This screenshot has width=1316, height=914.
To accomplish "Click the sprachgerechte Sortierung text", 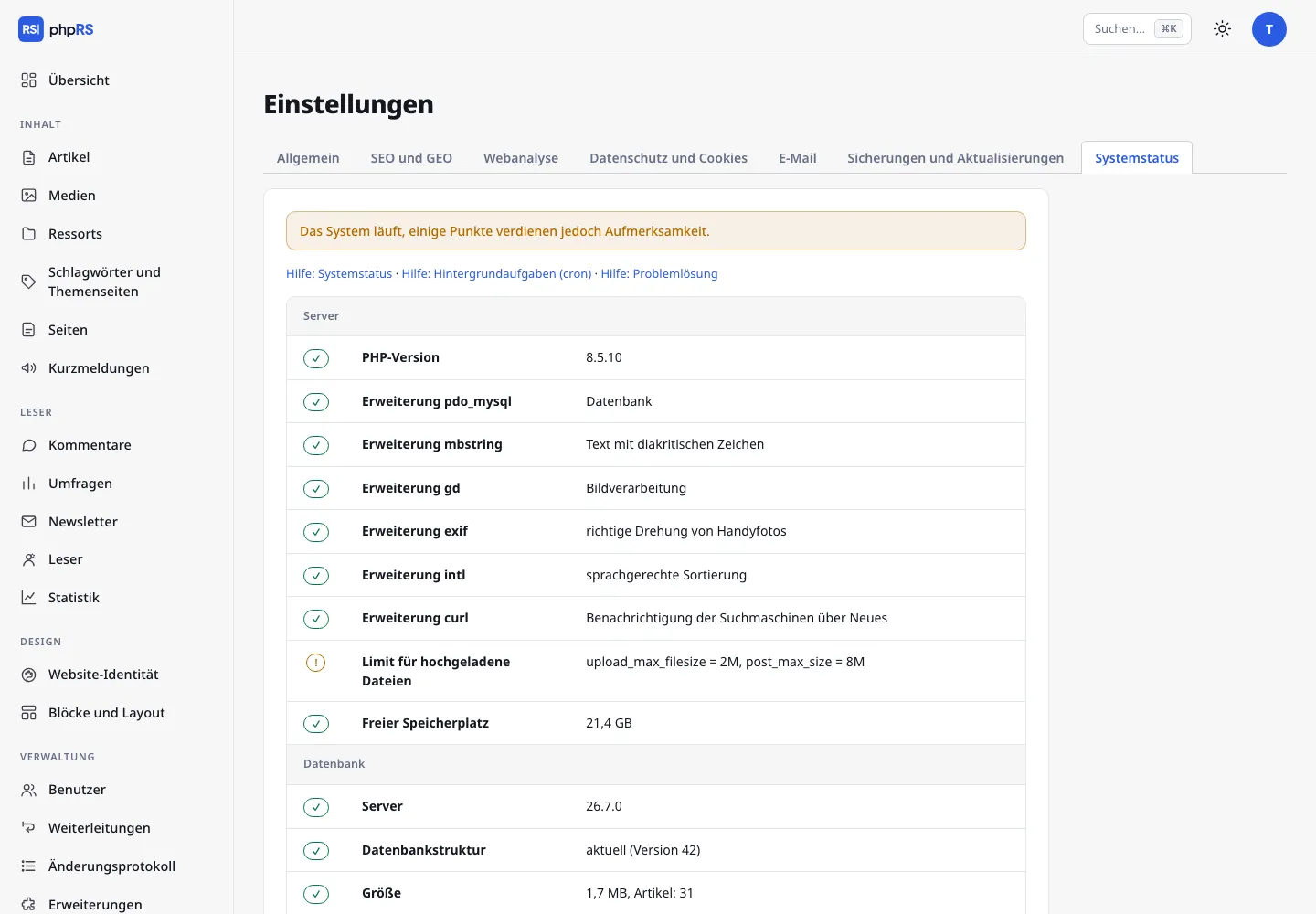I will tap(666, 575).
